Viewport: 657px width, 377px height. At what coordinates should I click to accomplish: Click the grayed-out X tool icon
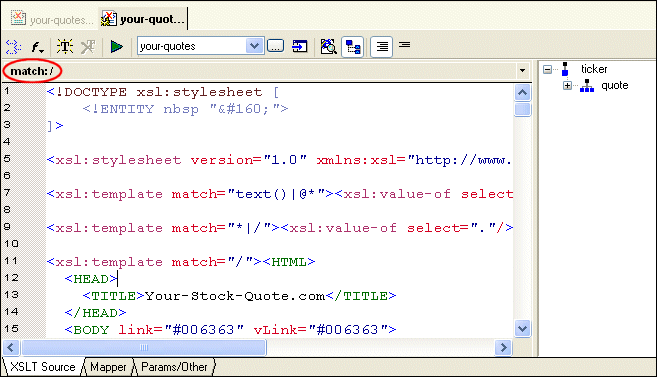click(88, 46)
